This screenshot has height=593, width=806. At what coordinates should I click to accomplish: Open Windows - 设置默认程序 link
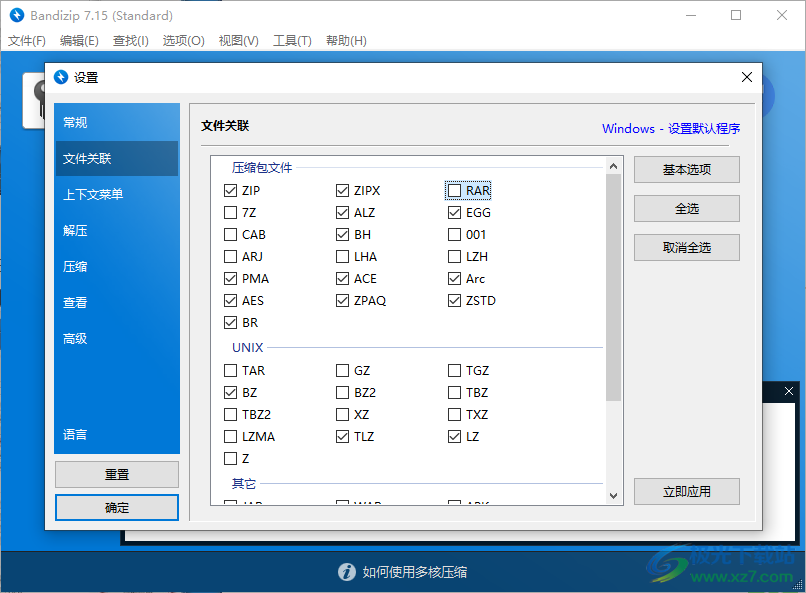pos(671,128)
